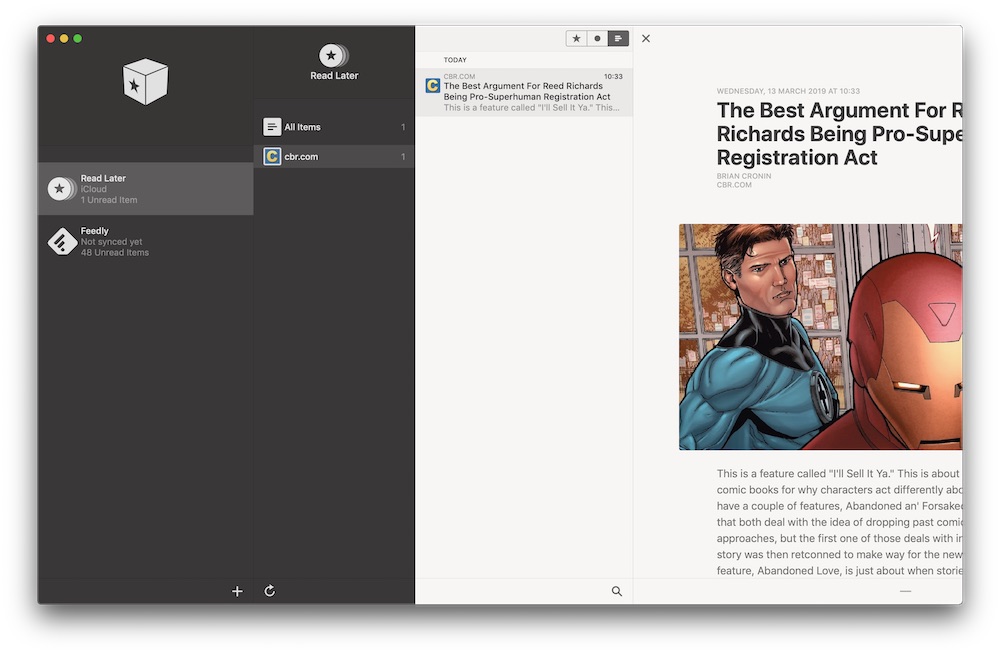Show all items filter button
This screenshot has width=1000, height=654.
[x=618, y=38]
